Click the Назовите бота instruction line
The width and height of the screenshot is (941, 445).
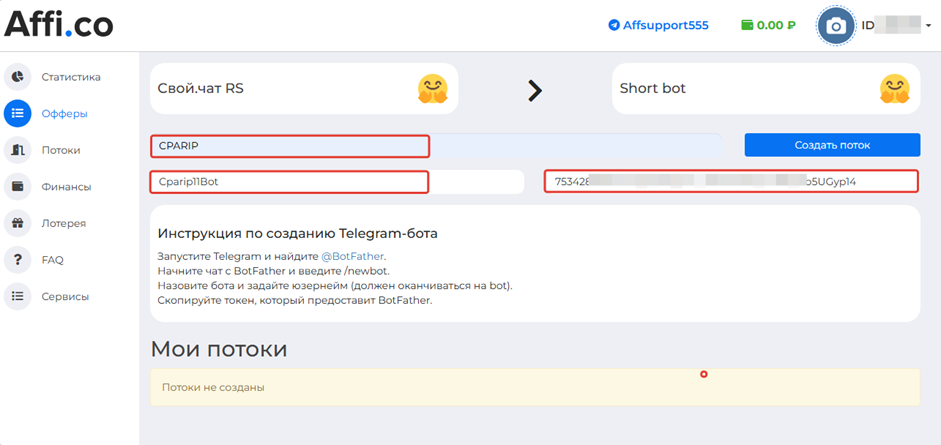click(335, 286)
